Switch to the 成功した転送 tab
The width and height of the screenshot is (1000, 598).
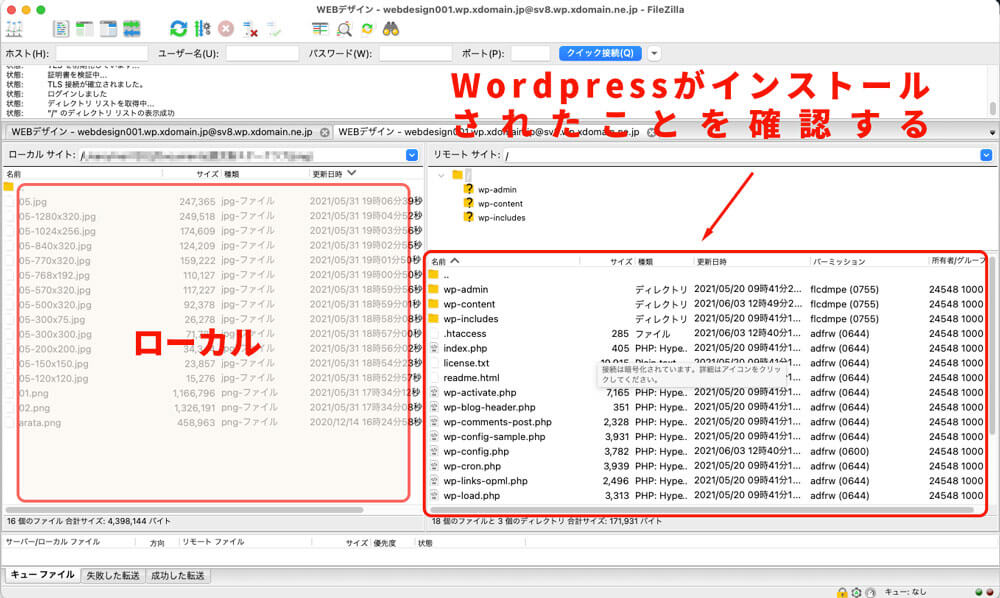177,576
